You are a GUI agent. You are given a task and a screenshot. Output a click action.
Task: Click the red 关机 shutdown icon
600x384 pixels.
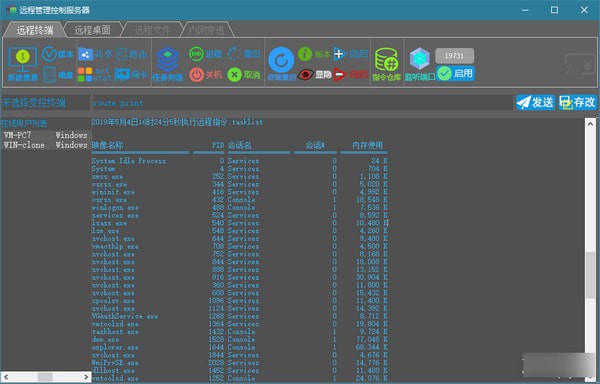[196, 75]
